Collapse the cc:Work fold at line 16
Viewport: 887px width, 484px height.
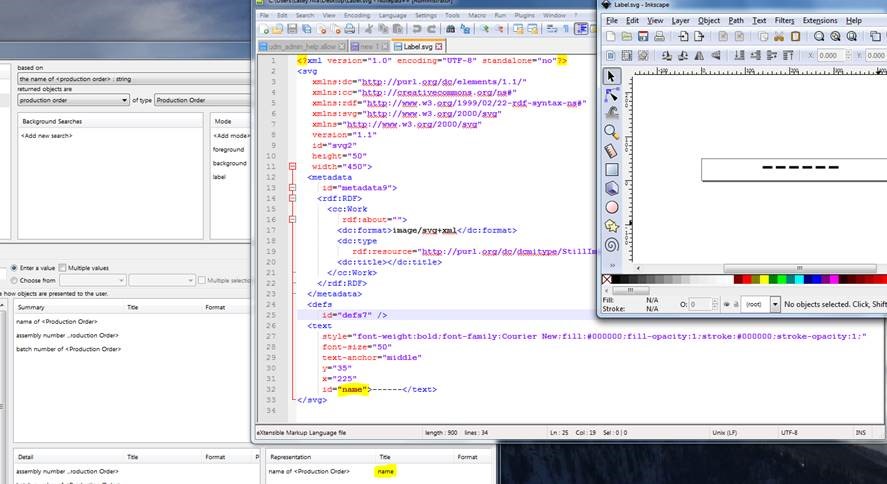[292, 219]
